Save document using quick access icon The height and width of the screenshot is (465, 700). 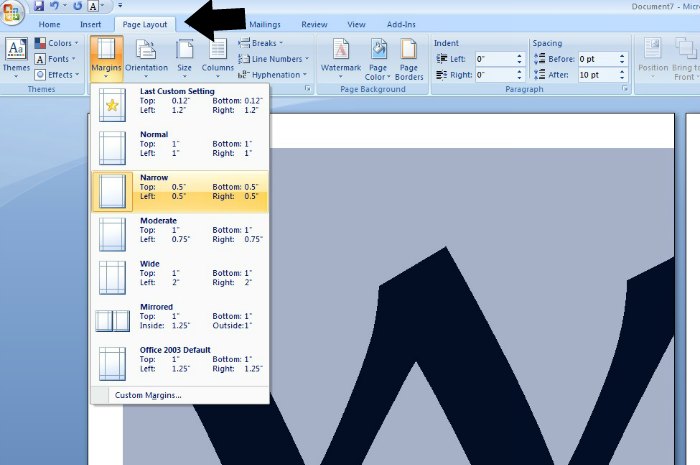(39, 6)
